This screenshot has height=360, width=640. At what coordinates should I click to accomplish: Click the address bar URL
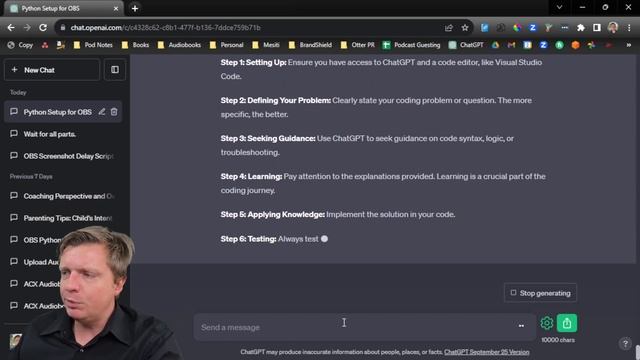tap(165, 28)
